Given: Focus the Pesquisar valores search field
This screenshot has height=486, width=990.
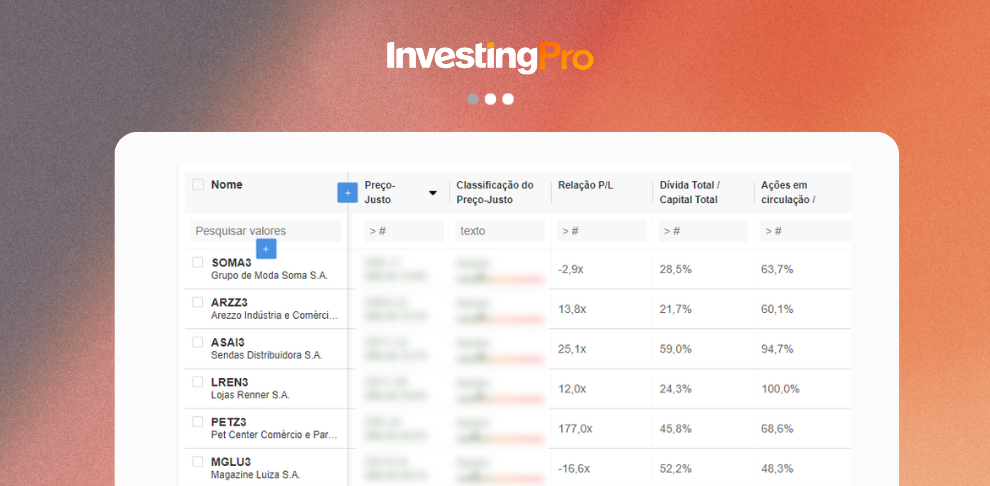Looking at the screenshot, I should 266,231.
